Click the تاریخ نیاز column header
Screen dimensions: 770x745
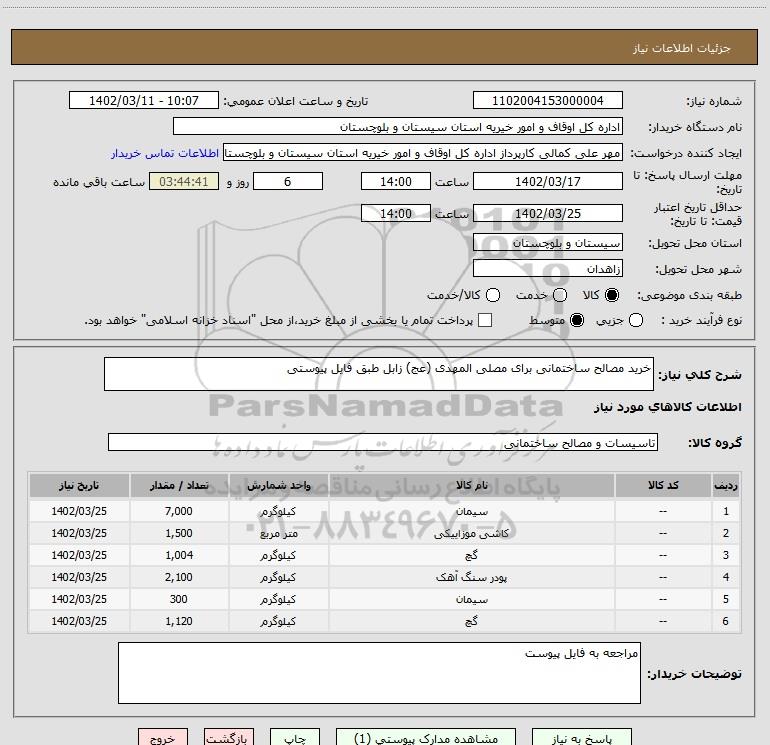(x=79, y=486)
